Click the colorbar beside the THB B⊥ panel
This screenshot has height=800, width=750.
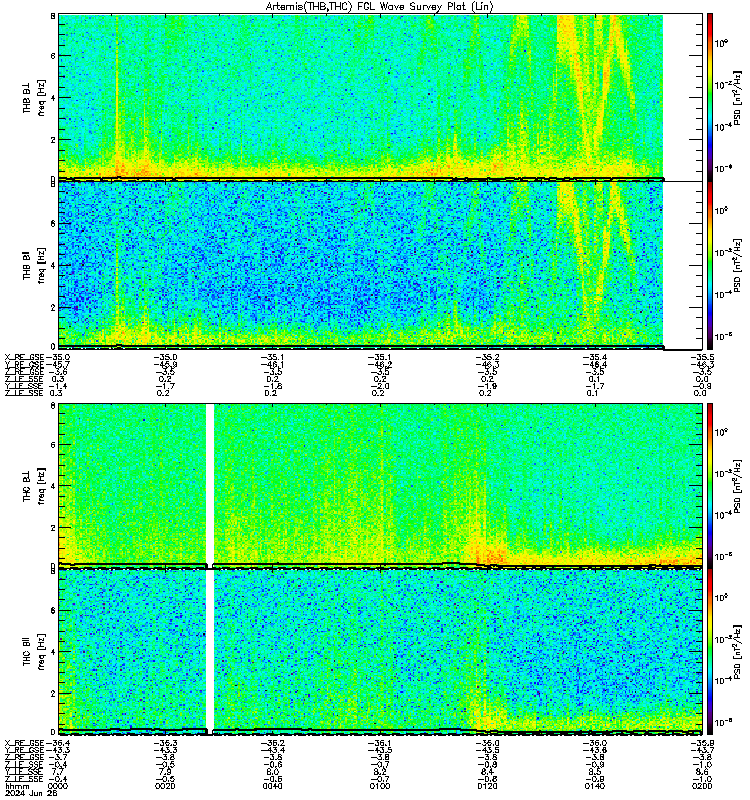710,97
